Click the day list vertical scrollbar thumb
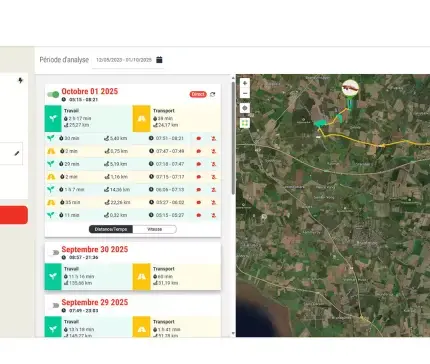 [233, 138]
